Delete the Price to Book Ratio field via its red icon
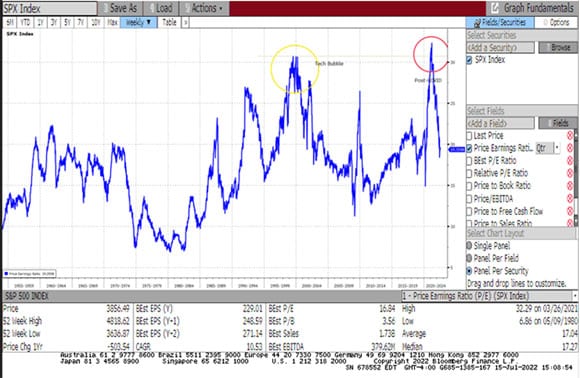The width and height of the screenshot is (580, 378). 570,186
